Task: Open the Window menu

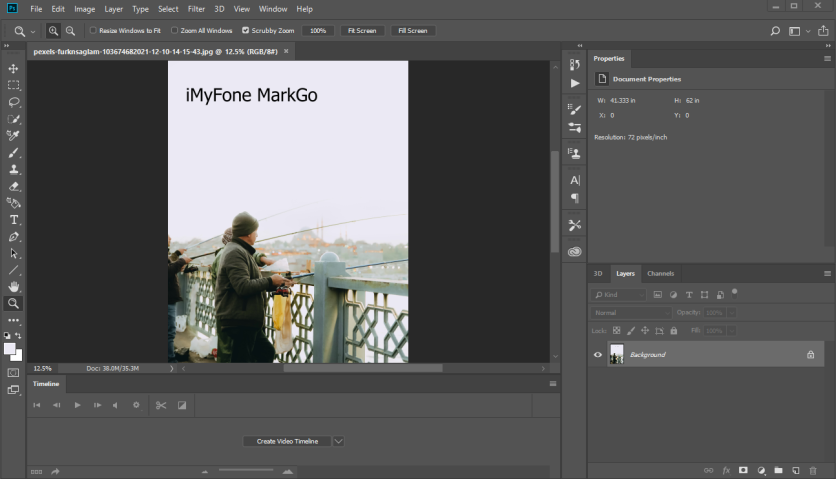Action: [x=273, y=9]
